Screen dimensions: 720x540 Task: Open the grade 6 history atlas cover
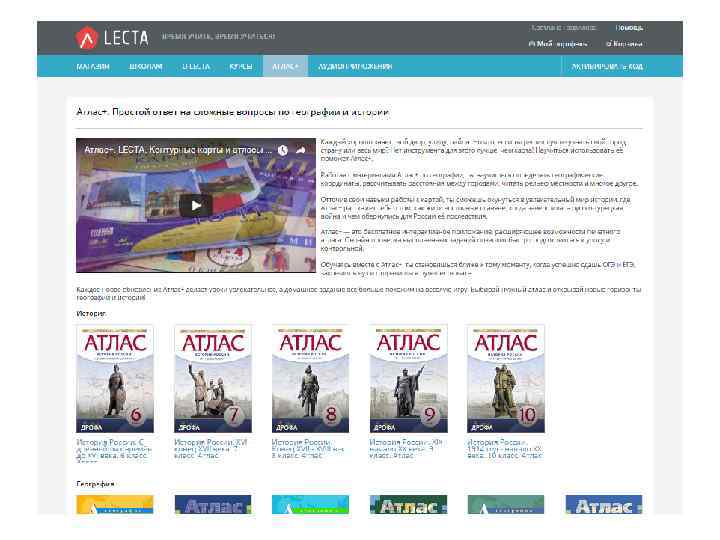pyautogui.click(x=115, y=379)
